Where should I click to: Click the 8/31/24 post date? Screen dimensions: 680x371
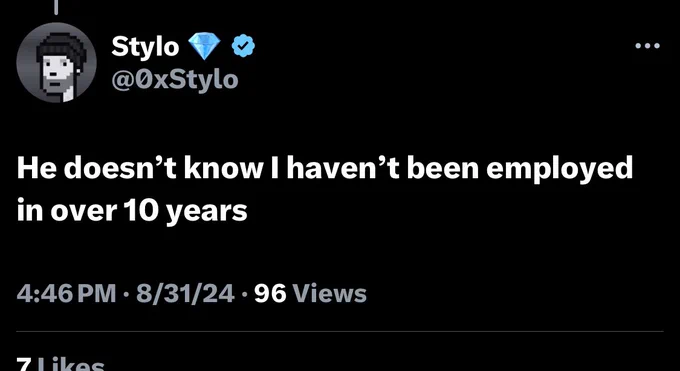(185, 293)
